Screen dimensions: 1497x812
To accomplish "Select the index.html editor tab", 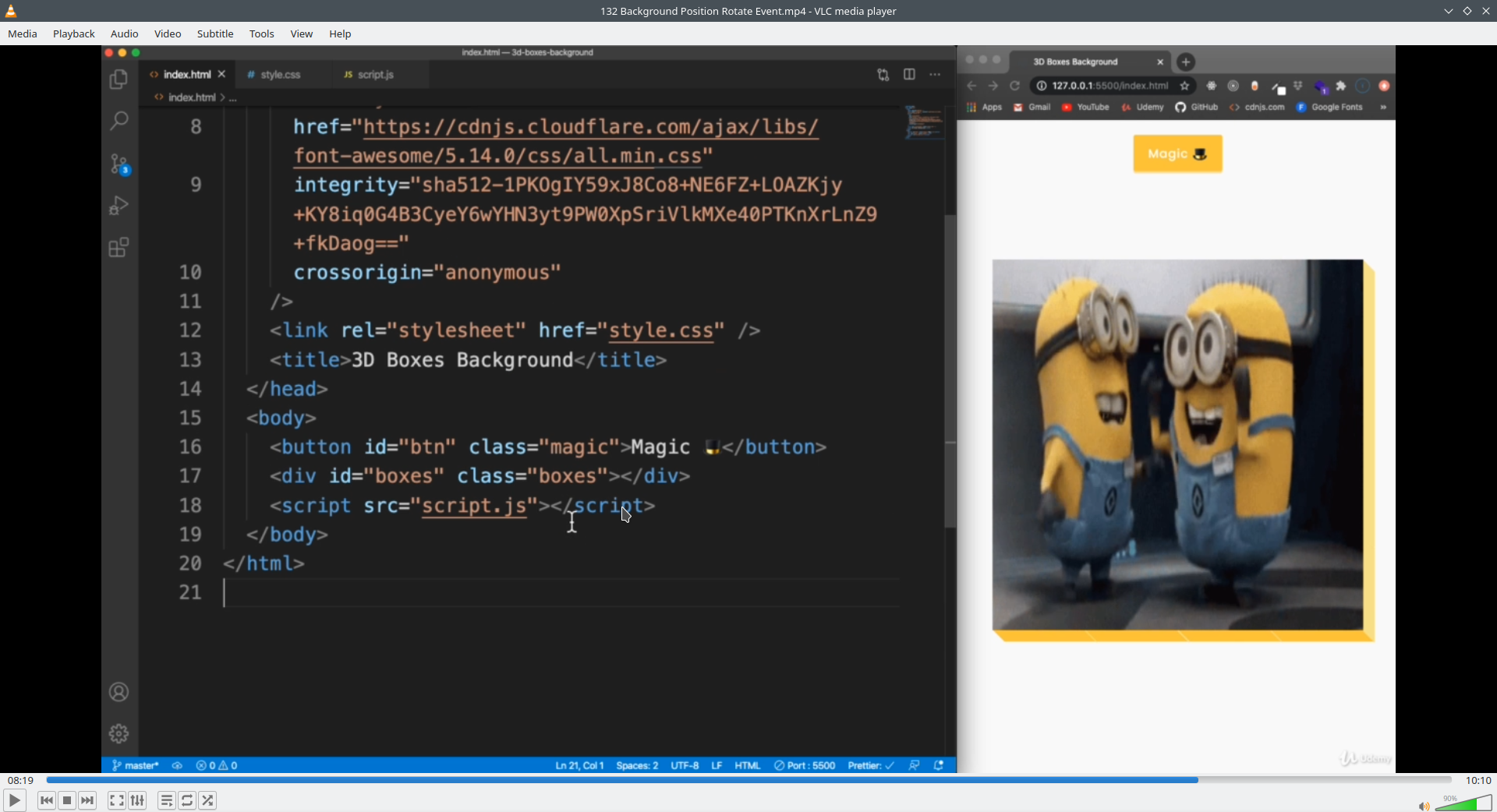I will coord(187,75).
